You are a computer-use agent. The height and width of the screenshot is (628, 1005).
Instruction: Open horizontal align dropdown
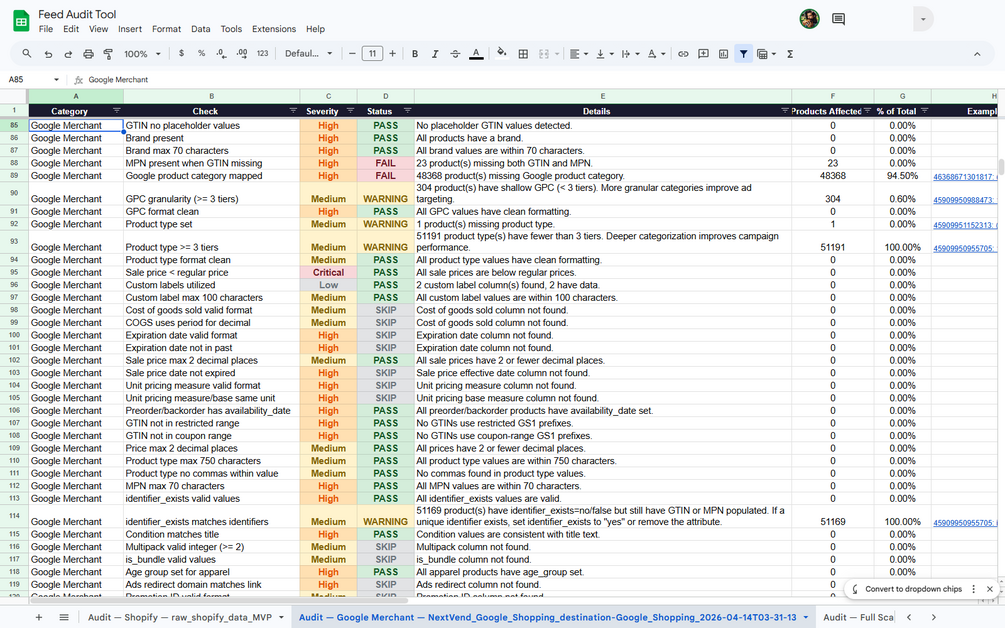pos(579,54)
